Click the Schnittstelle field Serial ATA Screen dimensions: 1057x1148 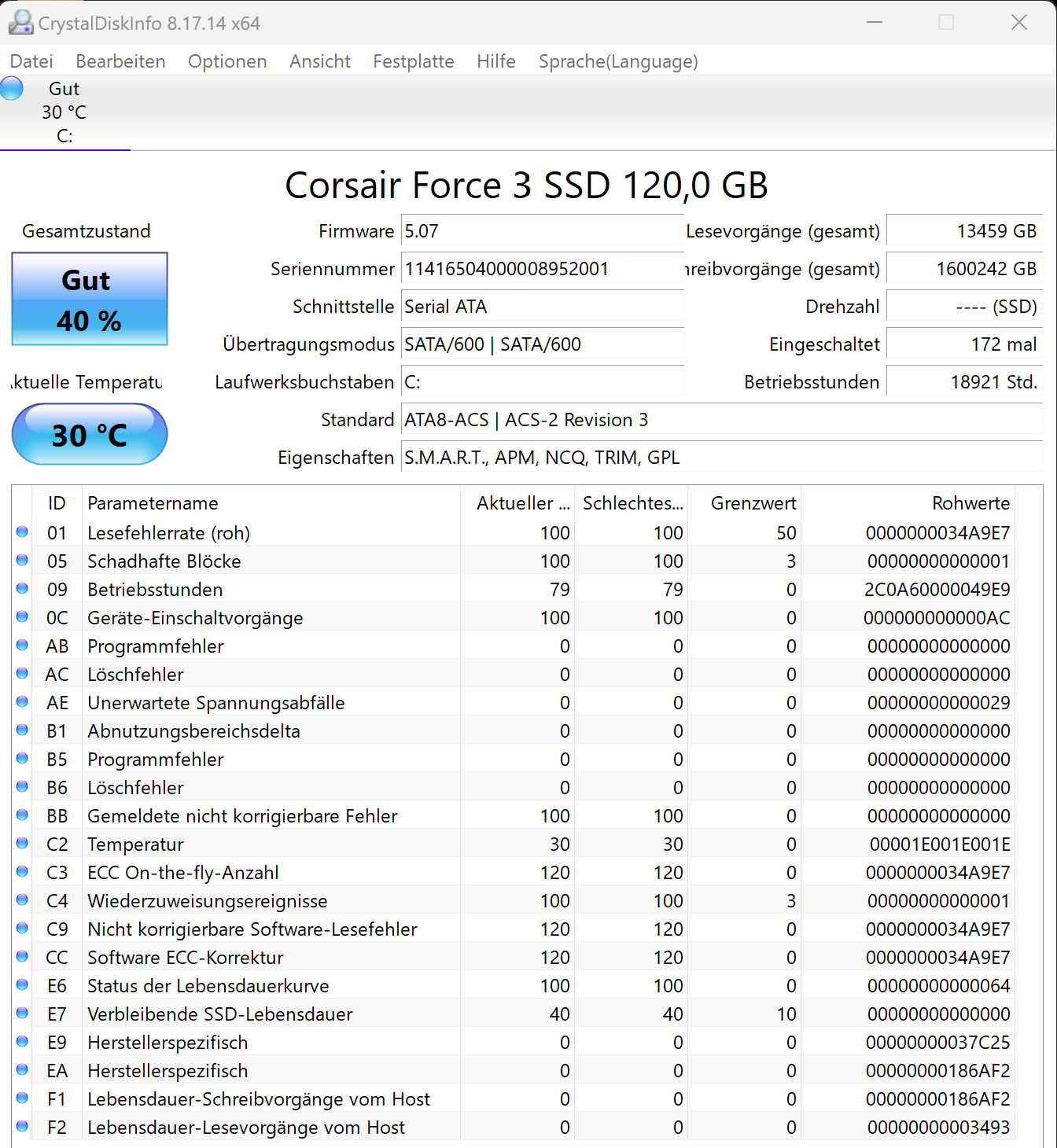[x=543, y=307]
